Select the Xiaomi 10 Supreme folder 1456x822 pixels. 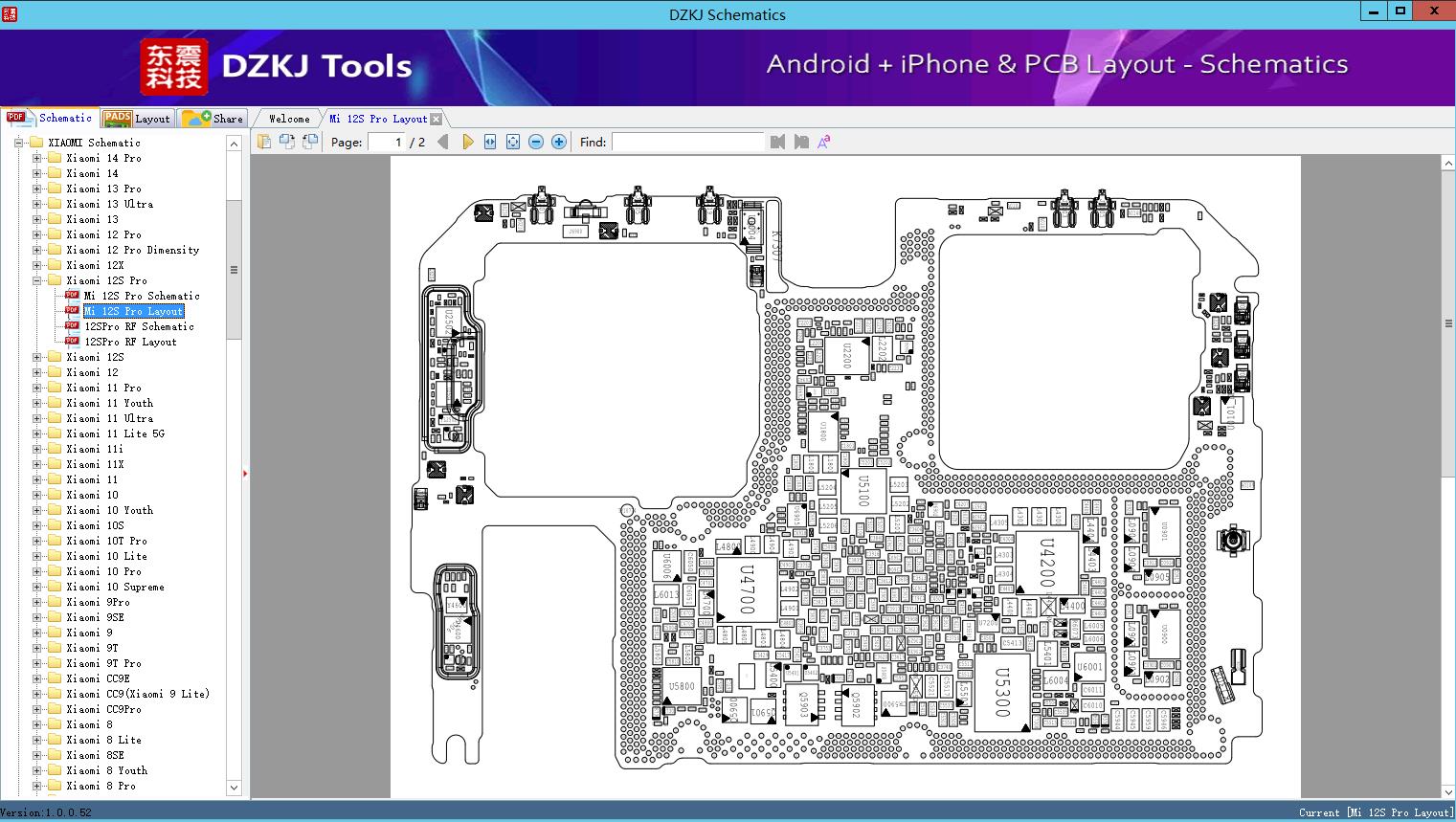115,587
